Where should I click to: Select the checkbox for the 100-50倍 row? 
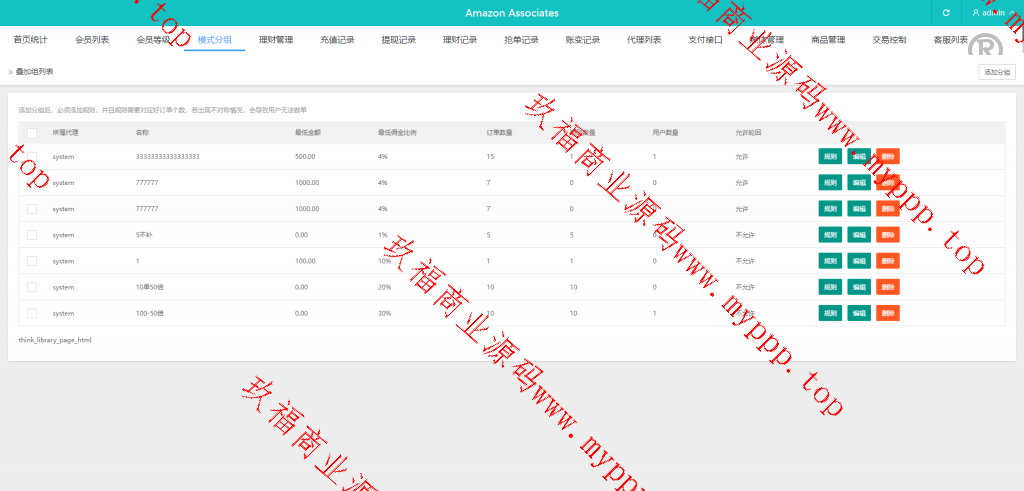click(32, 313)
